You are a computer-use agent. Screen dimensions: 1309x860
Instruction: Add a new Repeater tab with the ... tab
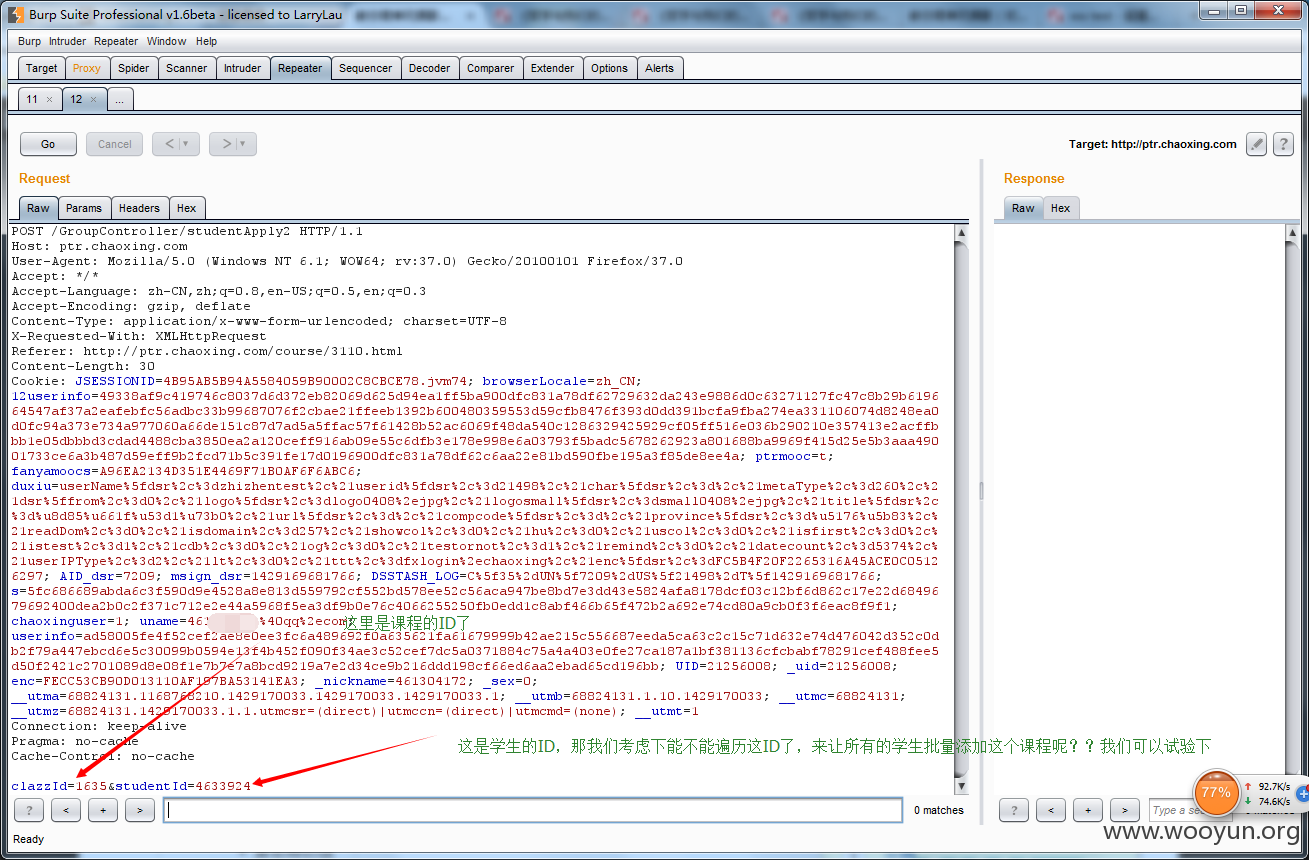[x=119, y=100]
